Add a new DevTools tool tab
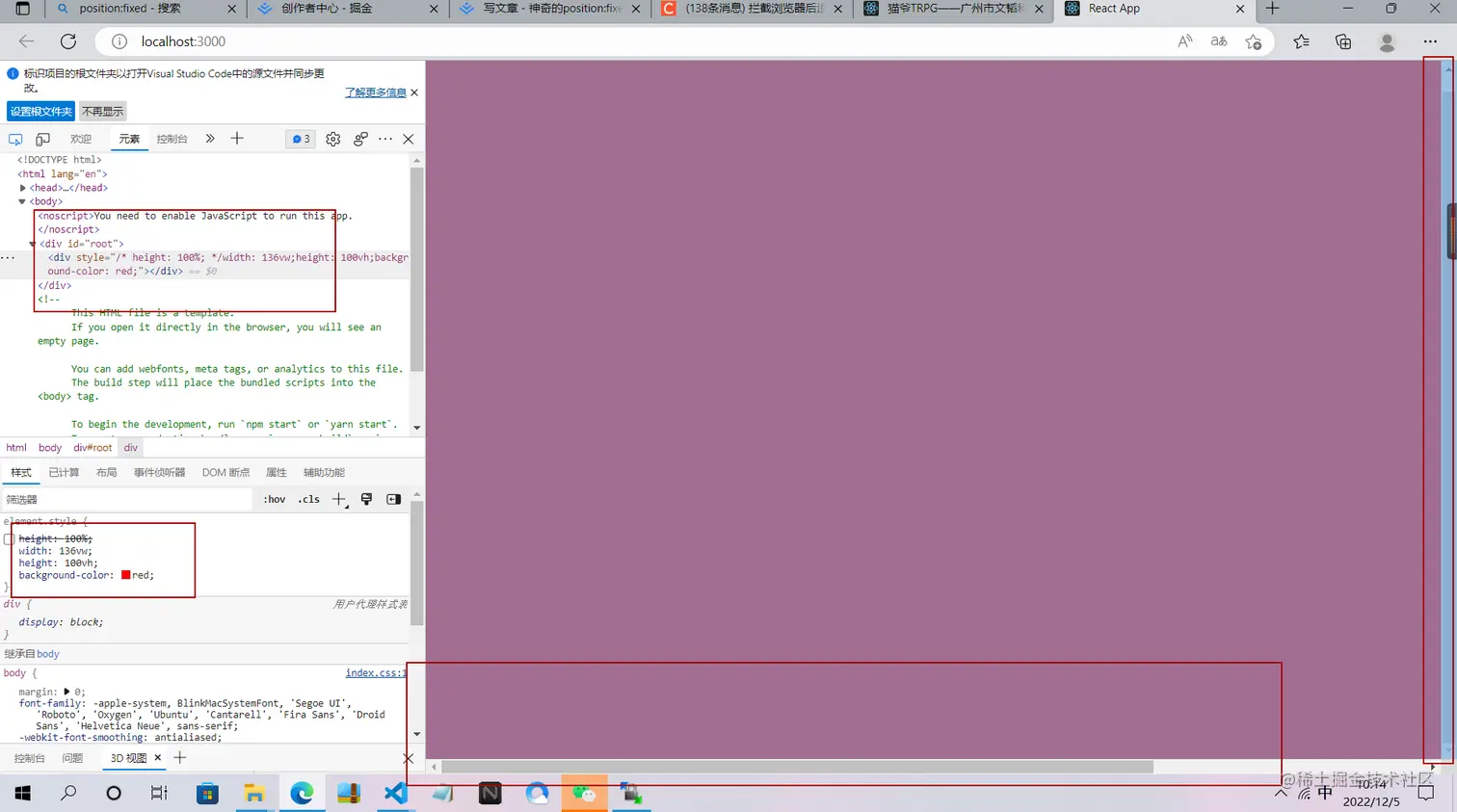The height and width of the screenshot is (812, 1457). click(x=237, y=139)
